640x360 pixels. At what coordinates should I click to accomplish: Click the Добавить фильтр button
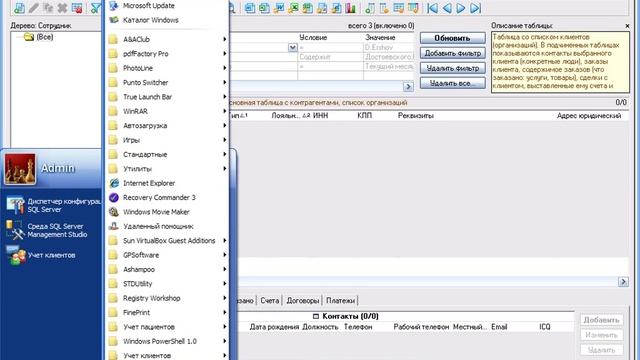(x=452, y=53)
